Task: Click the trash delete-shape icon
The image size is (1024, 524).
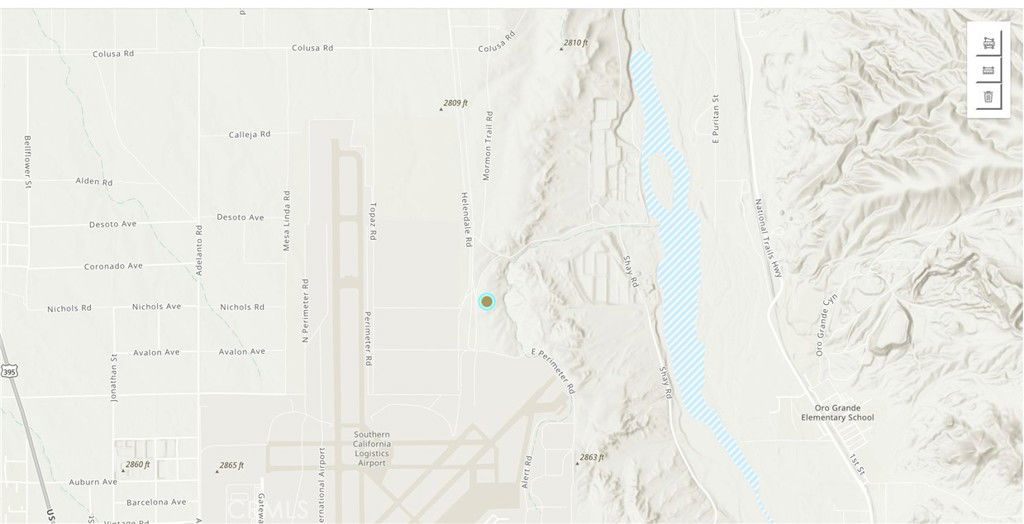Action: tap(988, 97)
